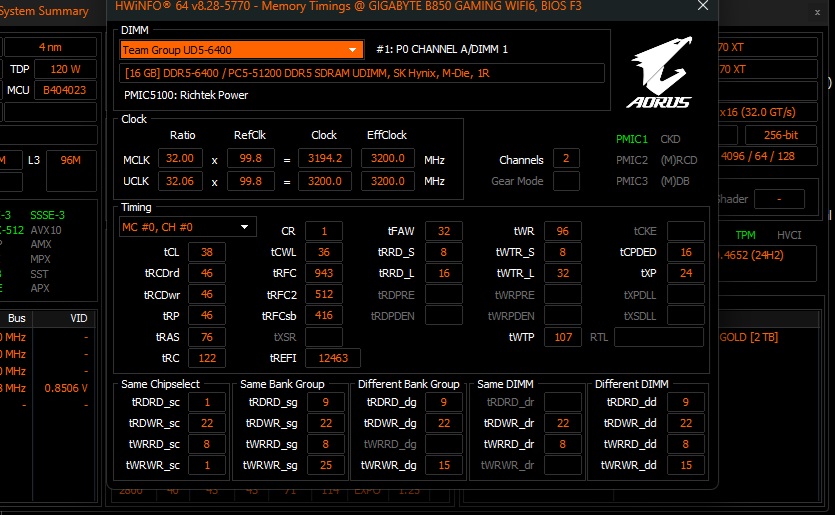Click the AORUS logo
Image resolution: width=835 pixels, height=515 pixels.
[660, 72]
